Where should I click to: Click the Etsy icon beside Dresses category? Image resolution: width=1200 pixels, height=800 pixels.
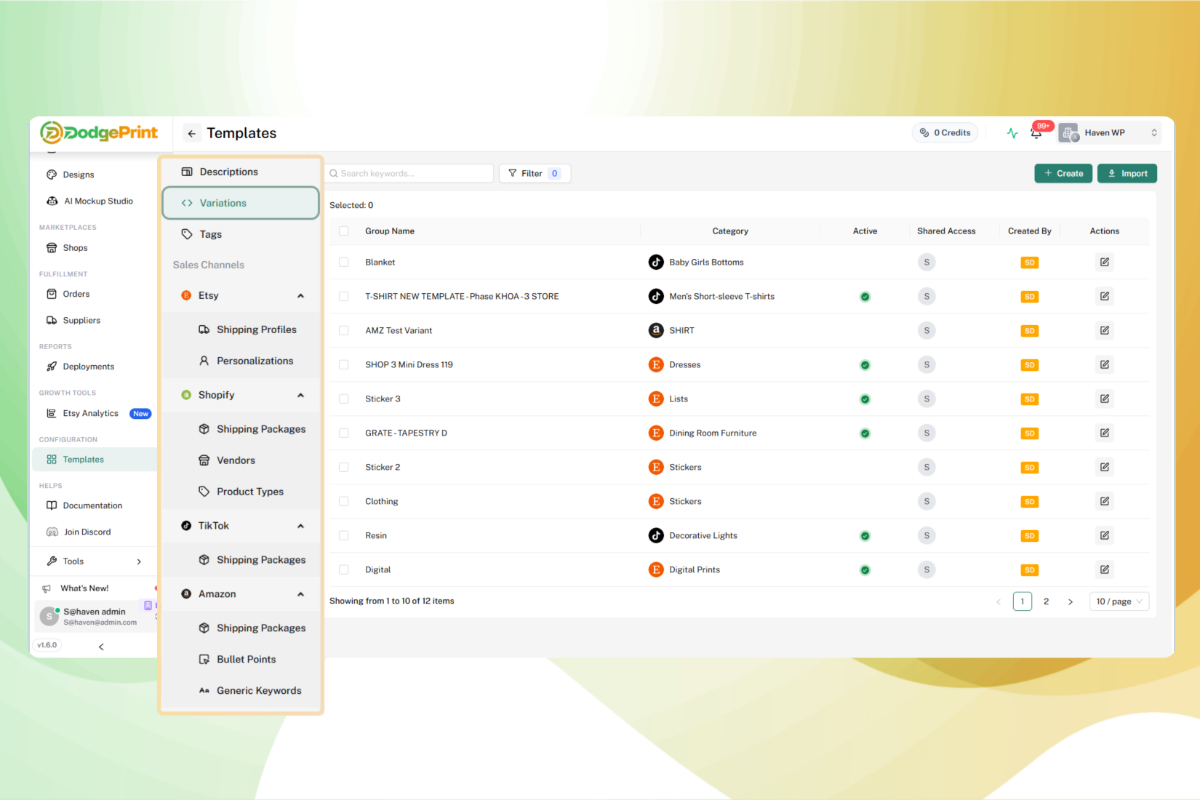pos(656,364)
